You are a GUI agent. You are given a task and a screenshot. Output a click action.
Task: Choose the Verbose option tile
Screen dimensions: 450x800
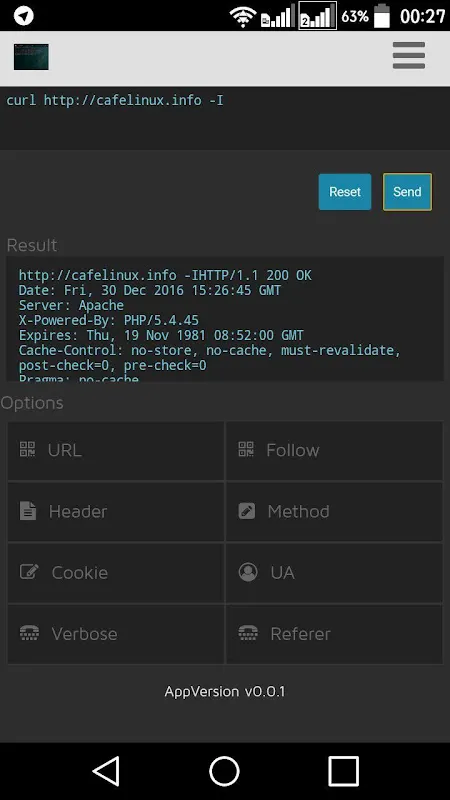pos(115,634)
